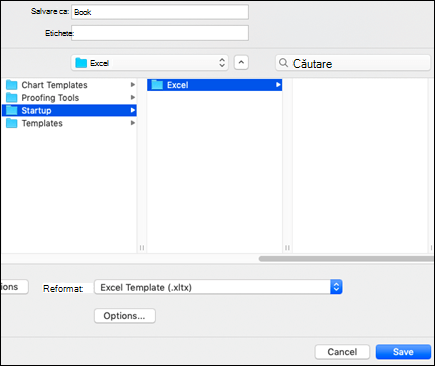Expand Chart Templates with its arrow
This screenshot has width=435, height=366.
click(x=133, y=85)
